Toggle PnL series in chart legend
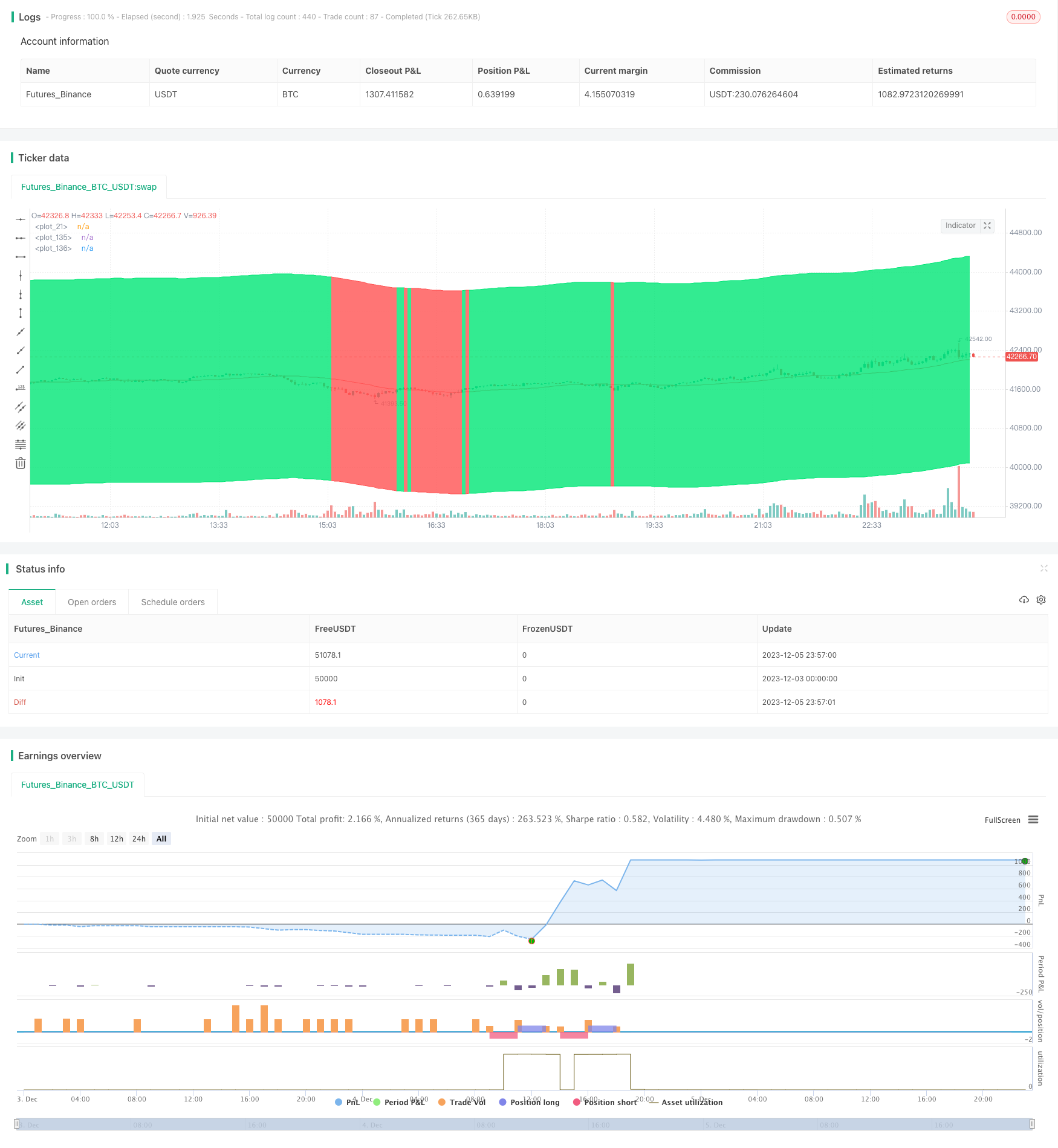 (347, 1102)
